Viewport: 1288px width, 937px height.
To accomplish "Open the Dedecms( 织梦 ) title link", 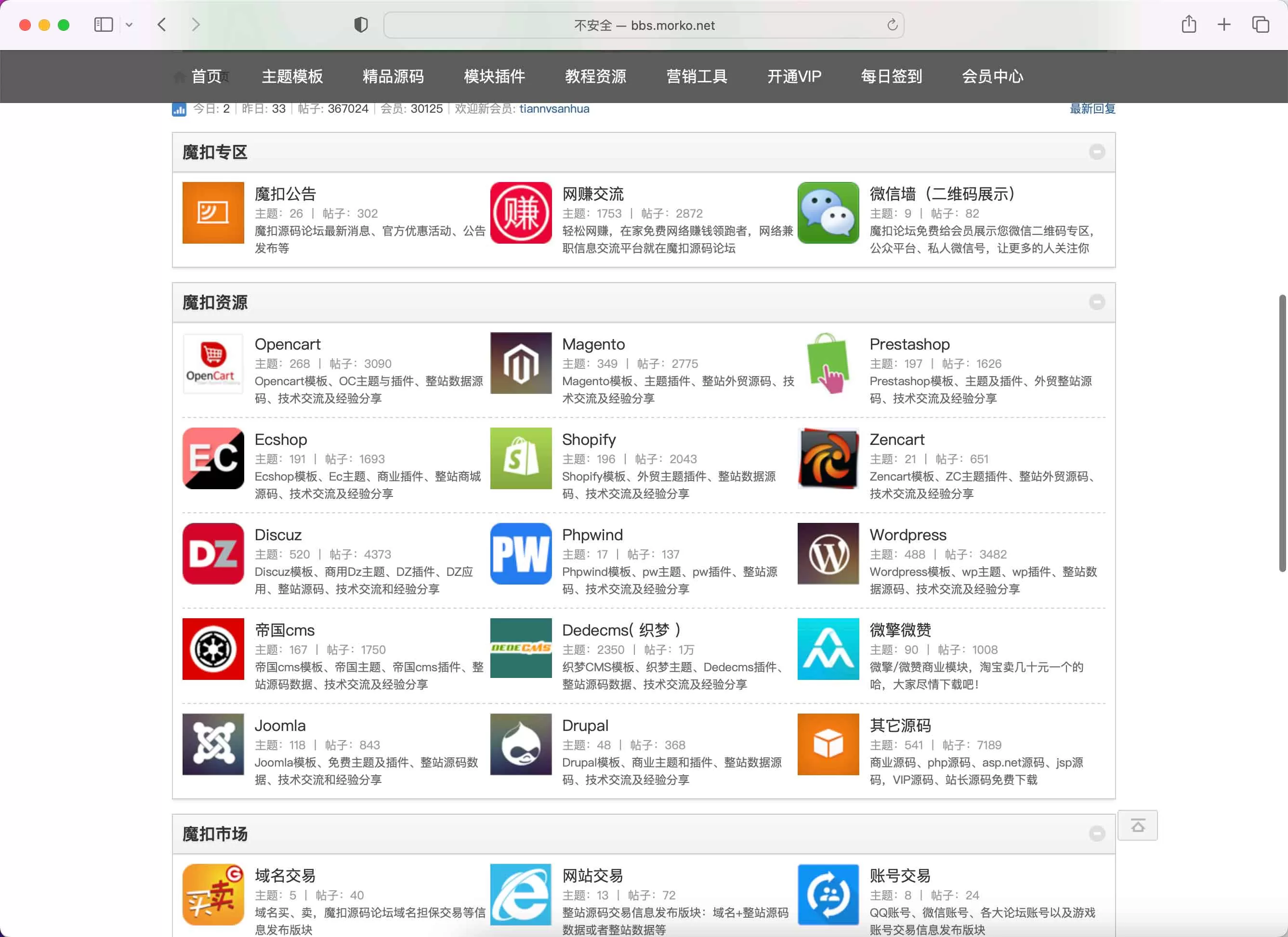I will point(621,630).
